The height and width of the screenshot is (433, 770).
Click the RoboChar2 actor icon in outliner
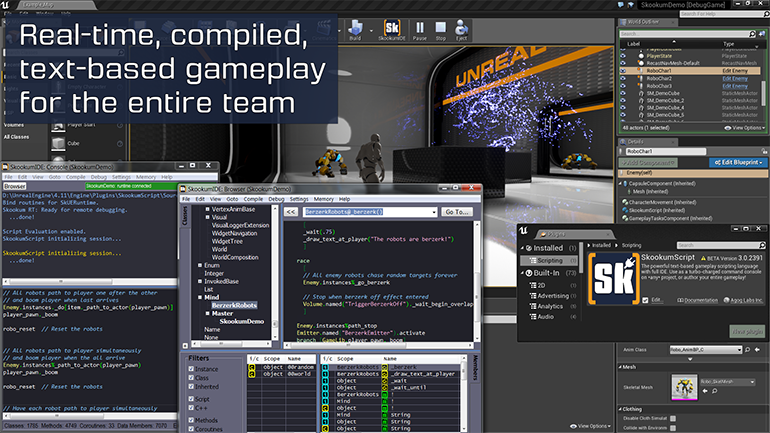(640, 78)
